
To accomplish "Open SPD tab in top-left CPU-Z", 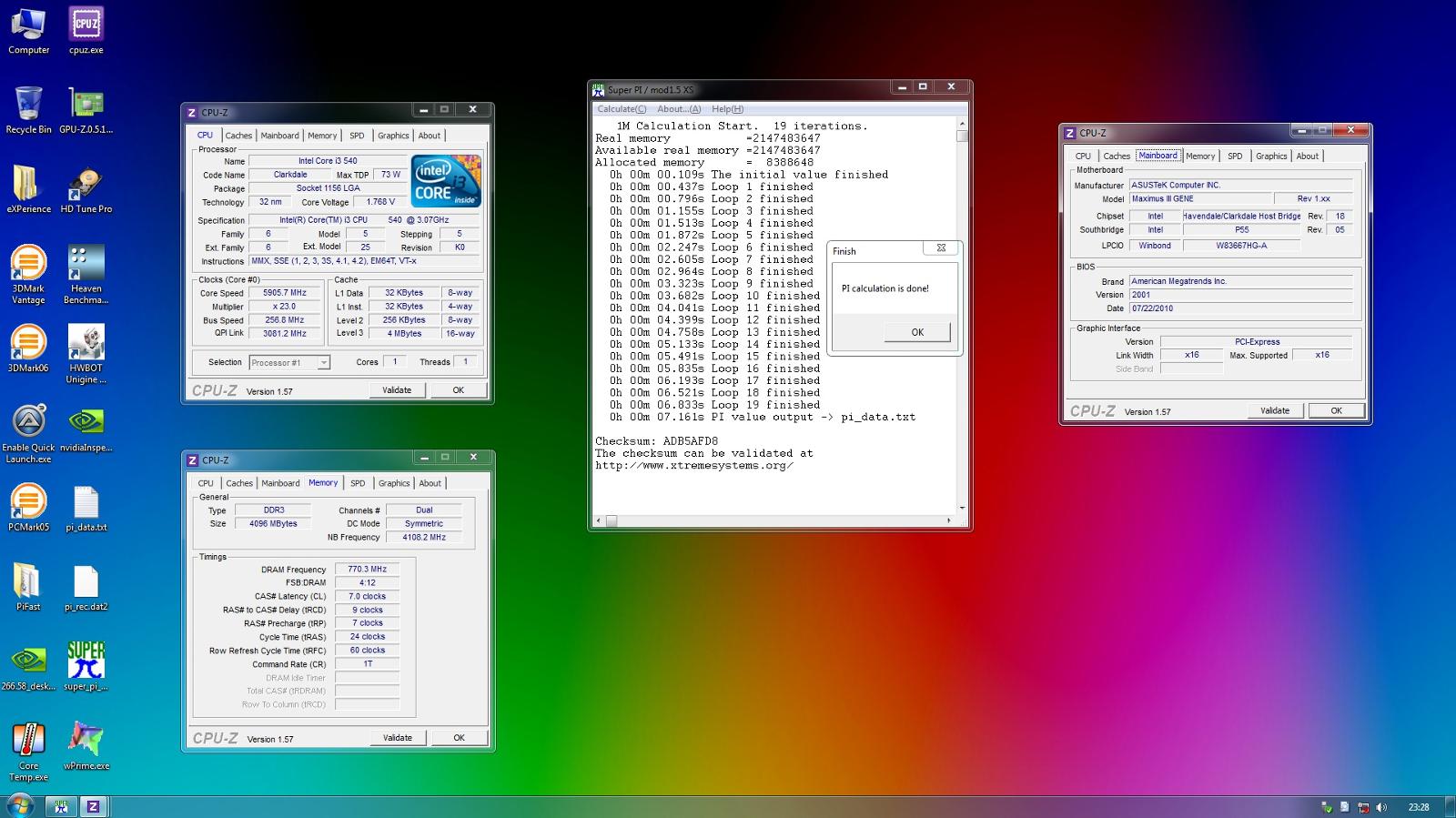I will tap(357, 136).
